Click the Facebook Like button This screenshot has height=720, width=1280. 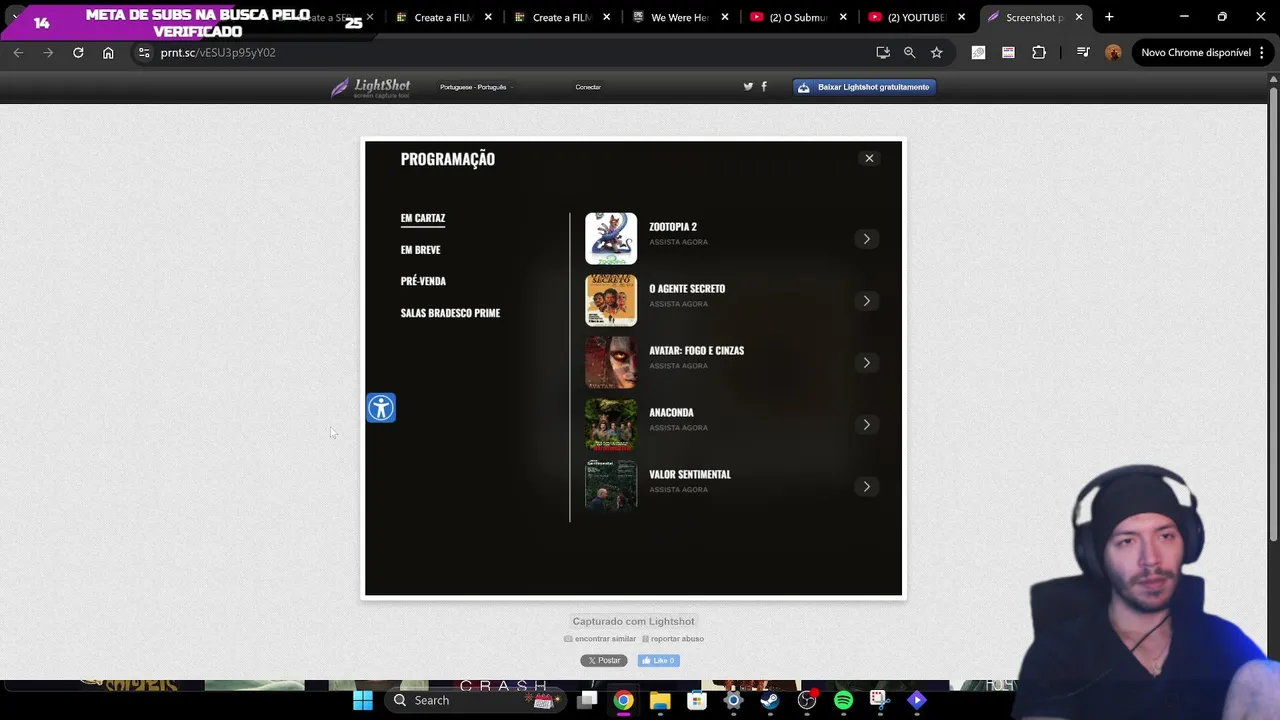pos(659,660)
